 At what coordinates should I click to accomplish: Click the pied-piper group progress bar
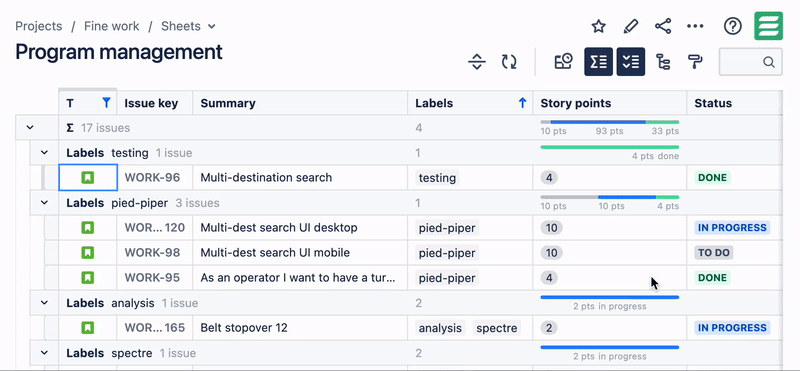610,197
